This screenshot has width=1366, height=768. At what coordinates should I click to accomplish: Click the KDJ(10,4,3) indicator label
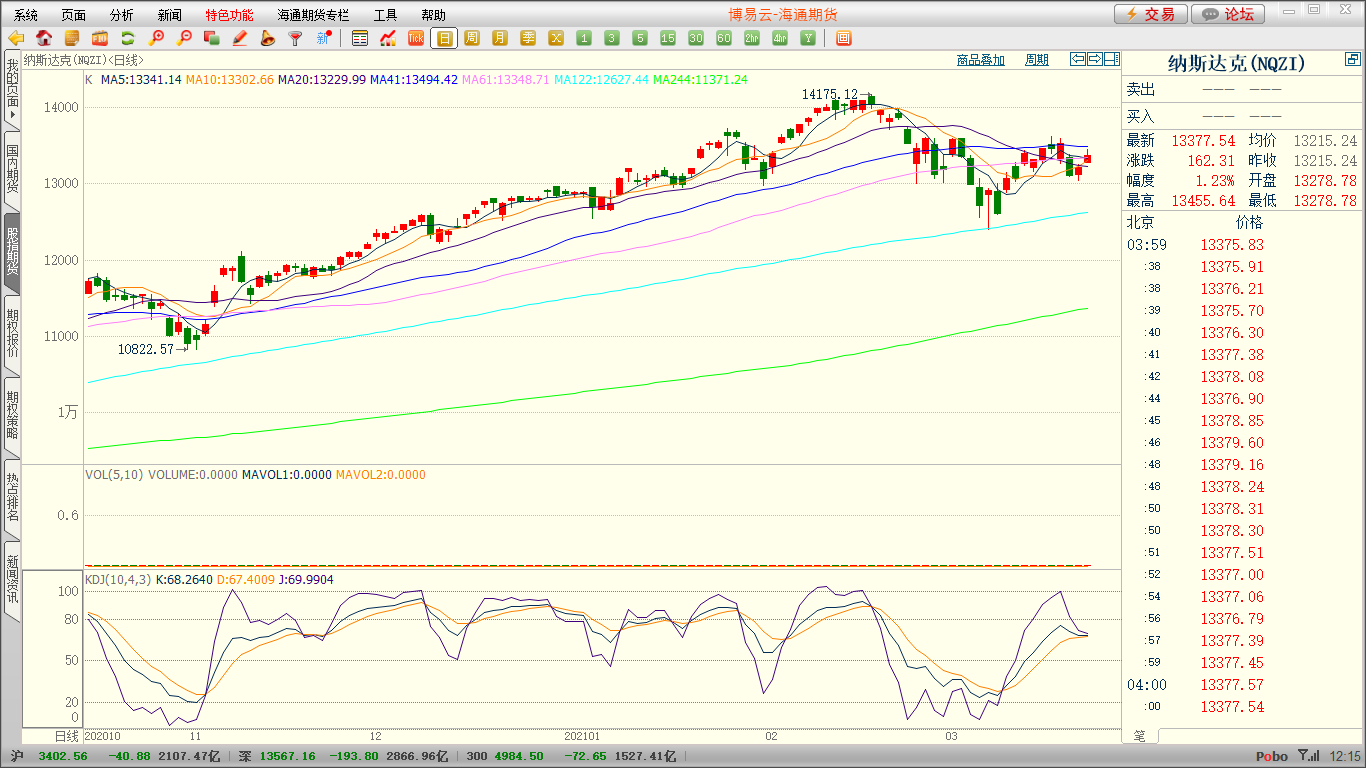coord(118,579)
